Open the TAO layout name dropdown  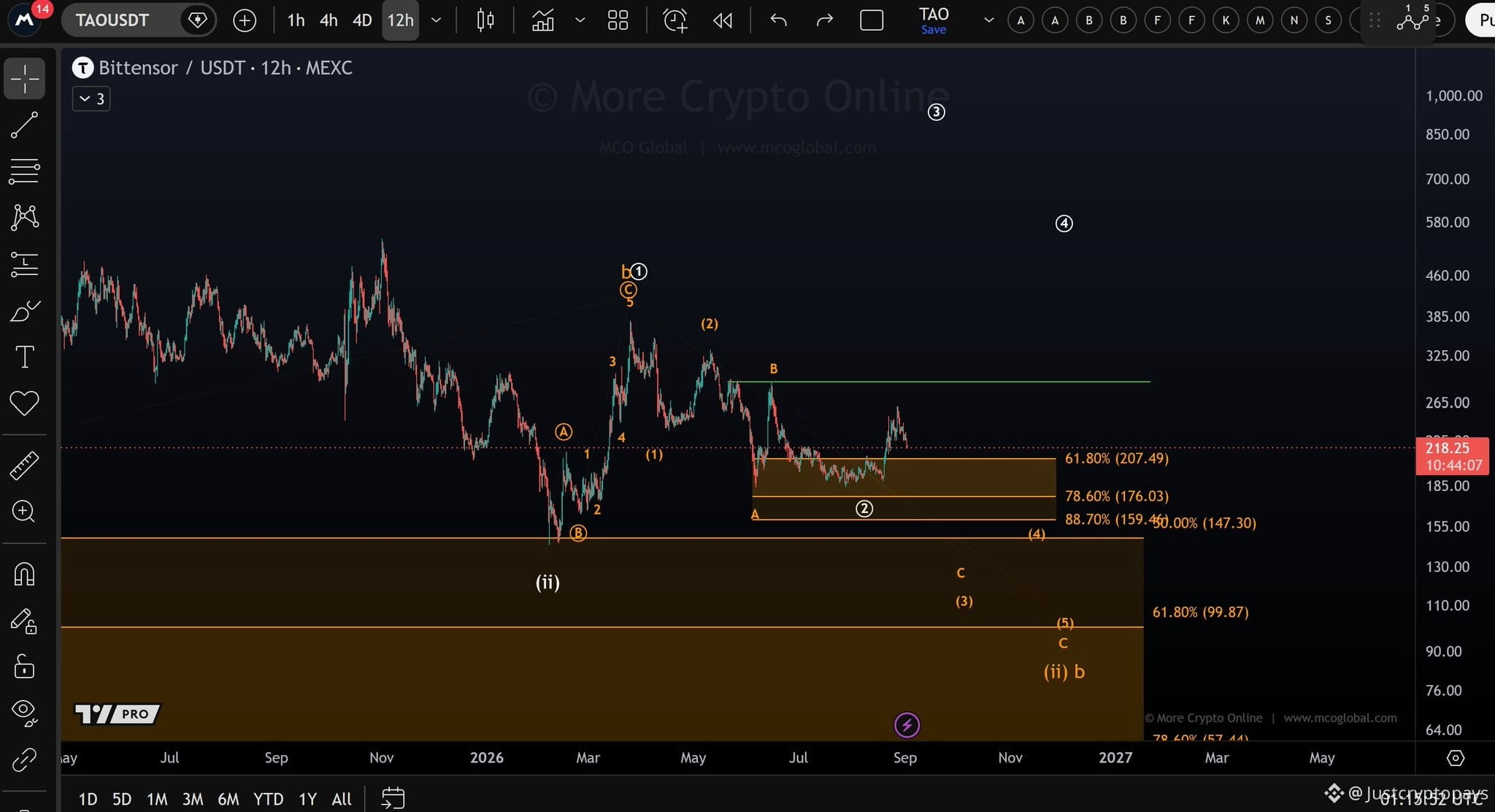coord(988,20)
